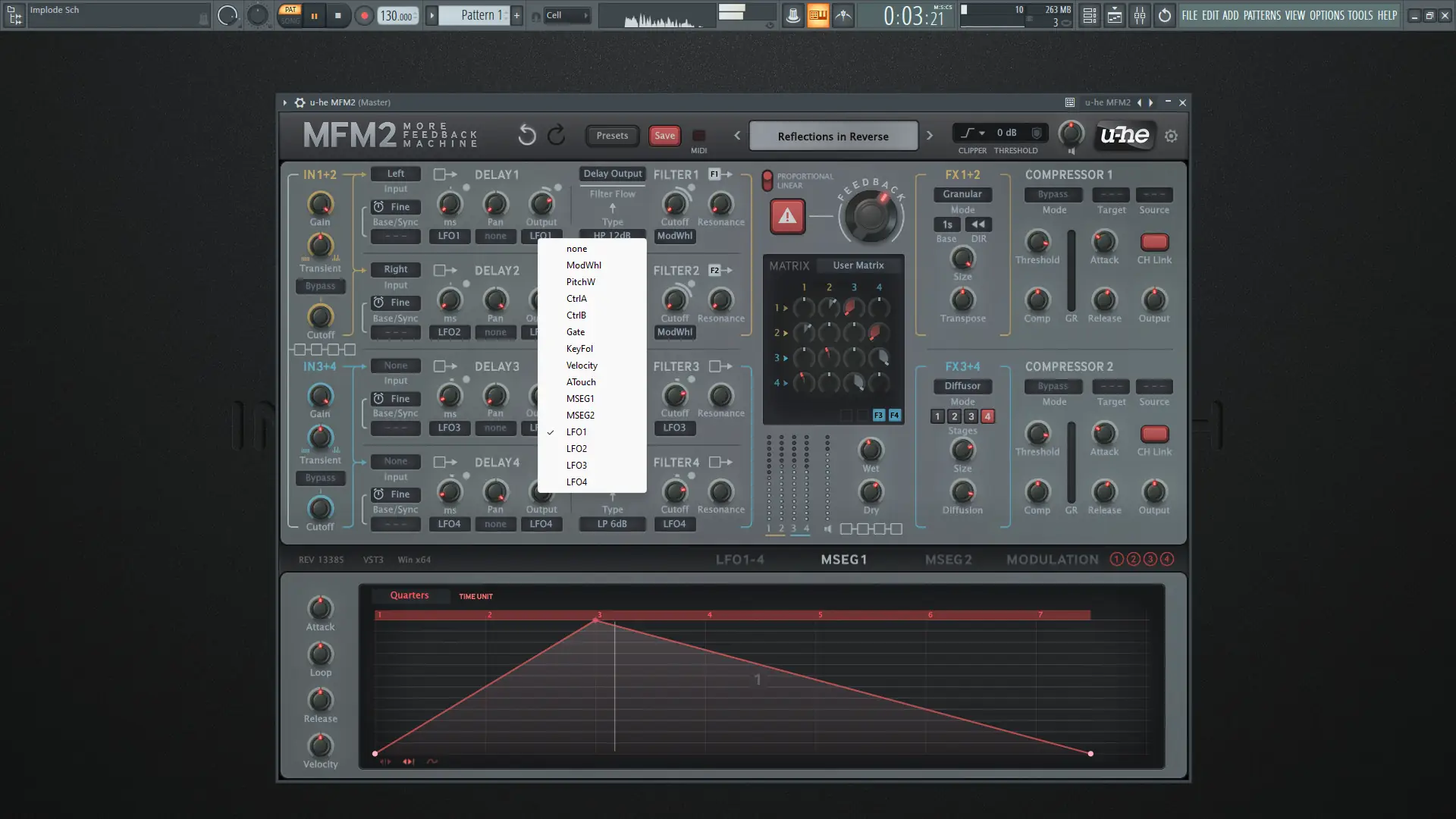Enable stage 4 button in Diffusor
This screenshot has width=1456, height=819.
[x=987, y=416]
